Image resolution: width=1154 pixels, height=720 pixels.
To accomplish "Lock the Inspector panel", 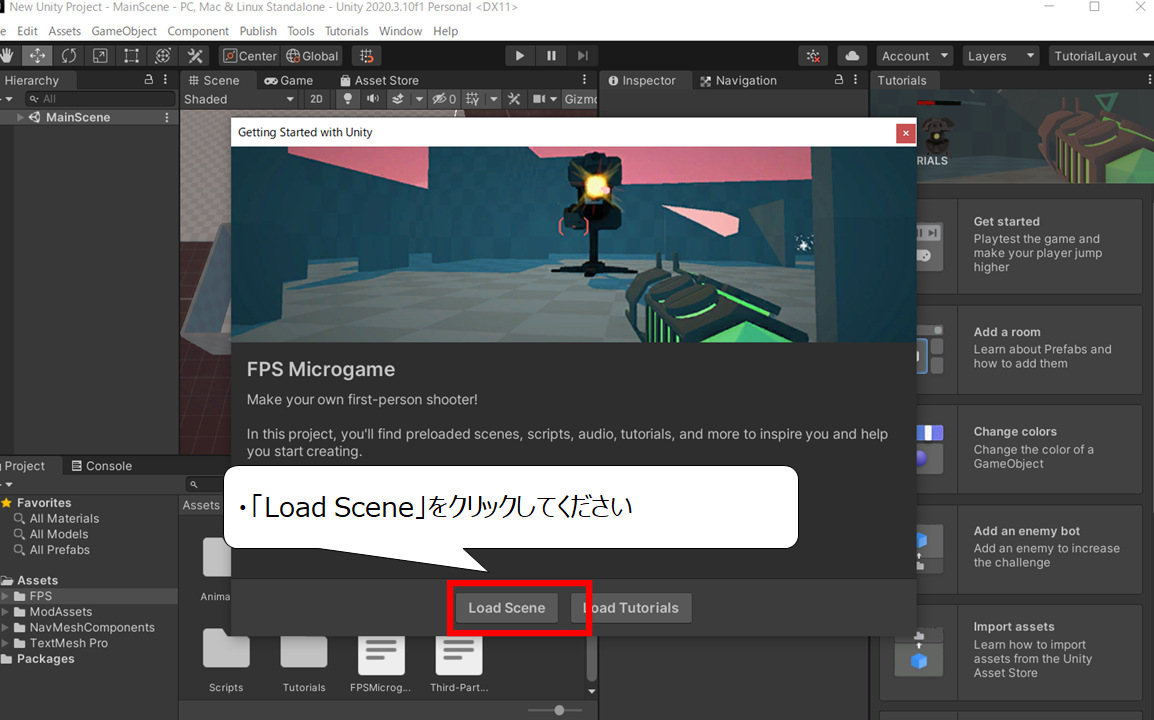I will [x=839, y=80].
